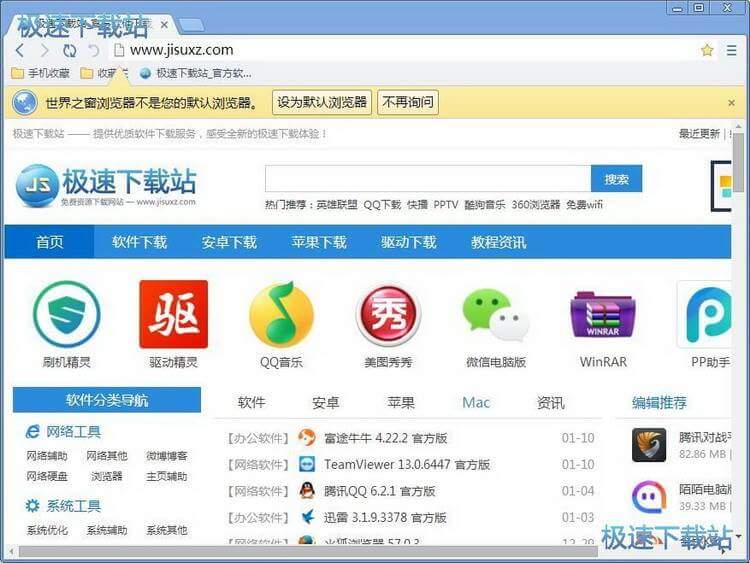Switch to the 软件 list tab
The image size is (750, 563).
pos(251,402)
